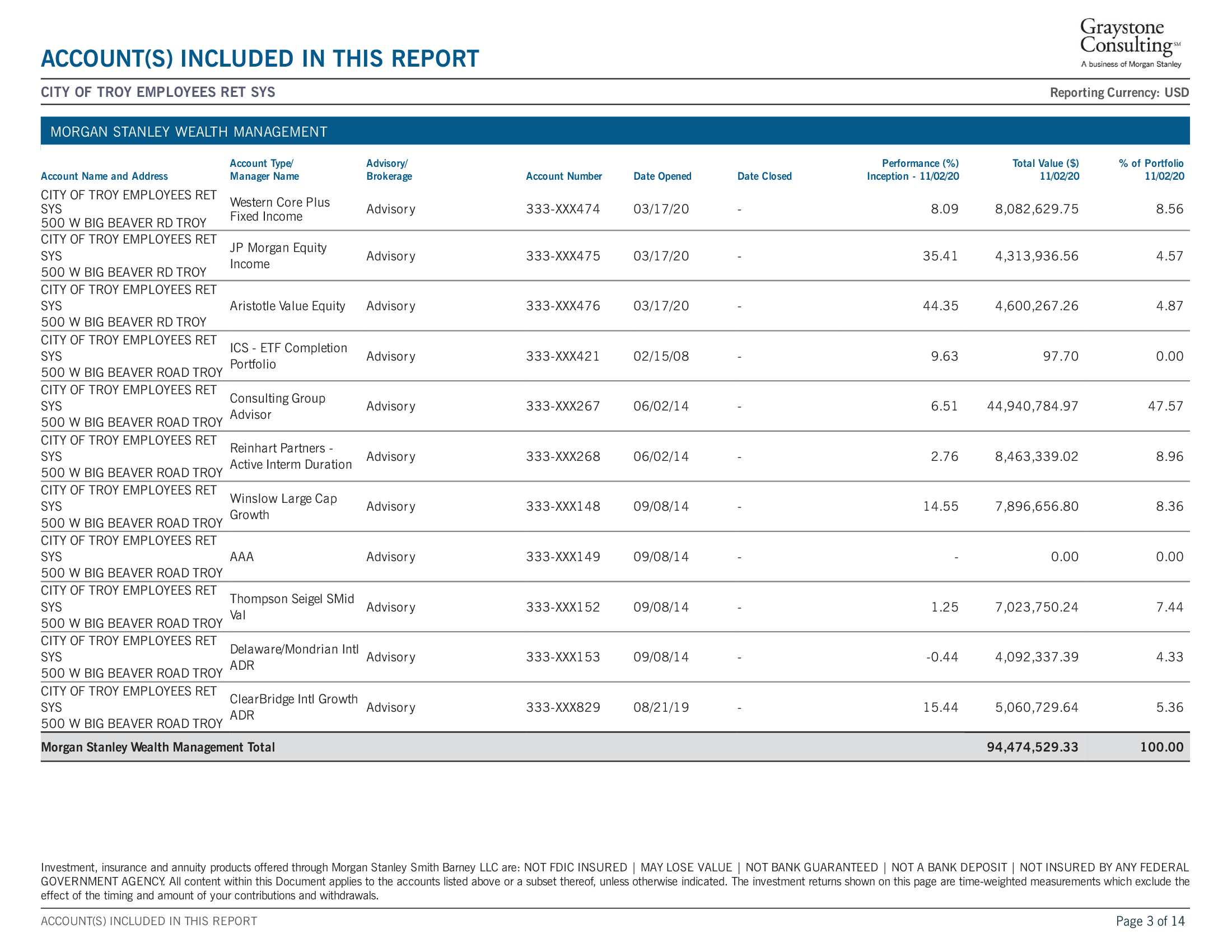Select the 'AAA' manager name
Screen dimensions: 1232x952
242,557
